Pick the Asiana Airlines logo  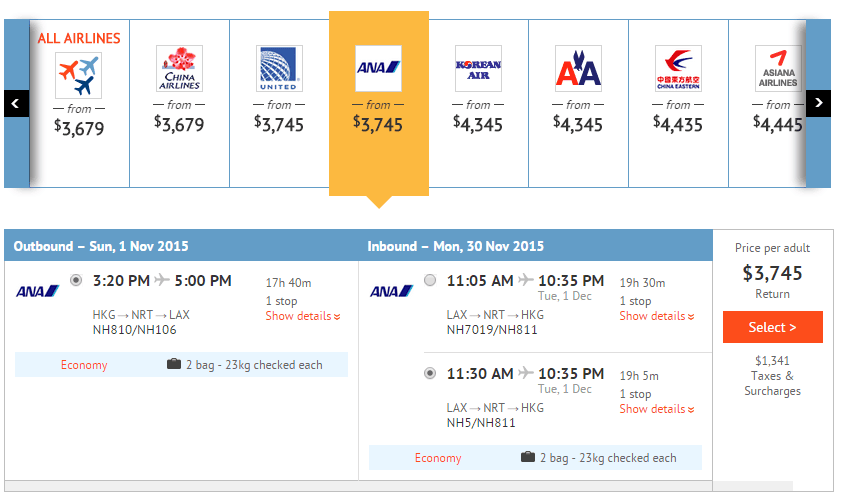pos(777,68)
